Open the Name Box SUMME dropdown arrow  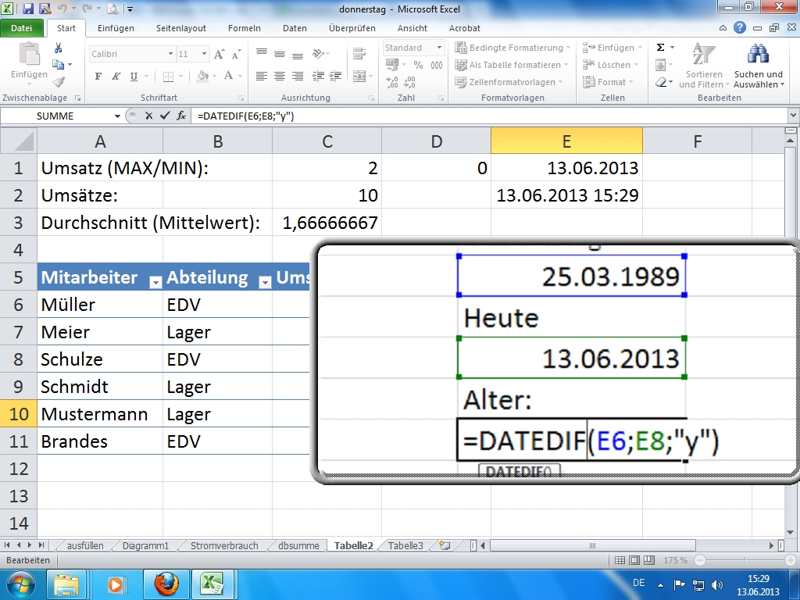coord(117,116)
